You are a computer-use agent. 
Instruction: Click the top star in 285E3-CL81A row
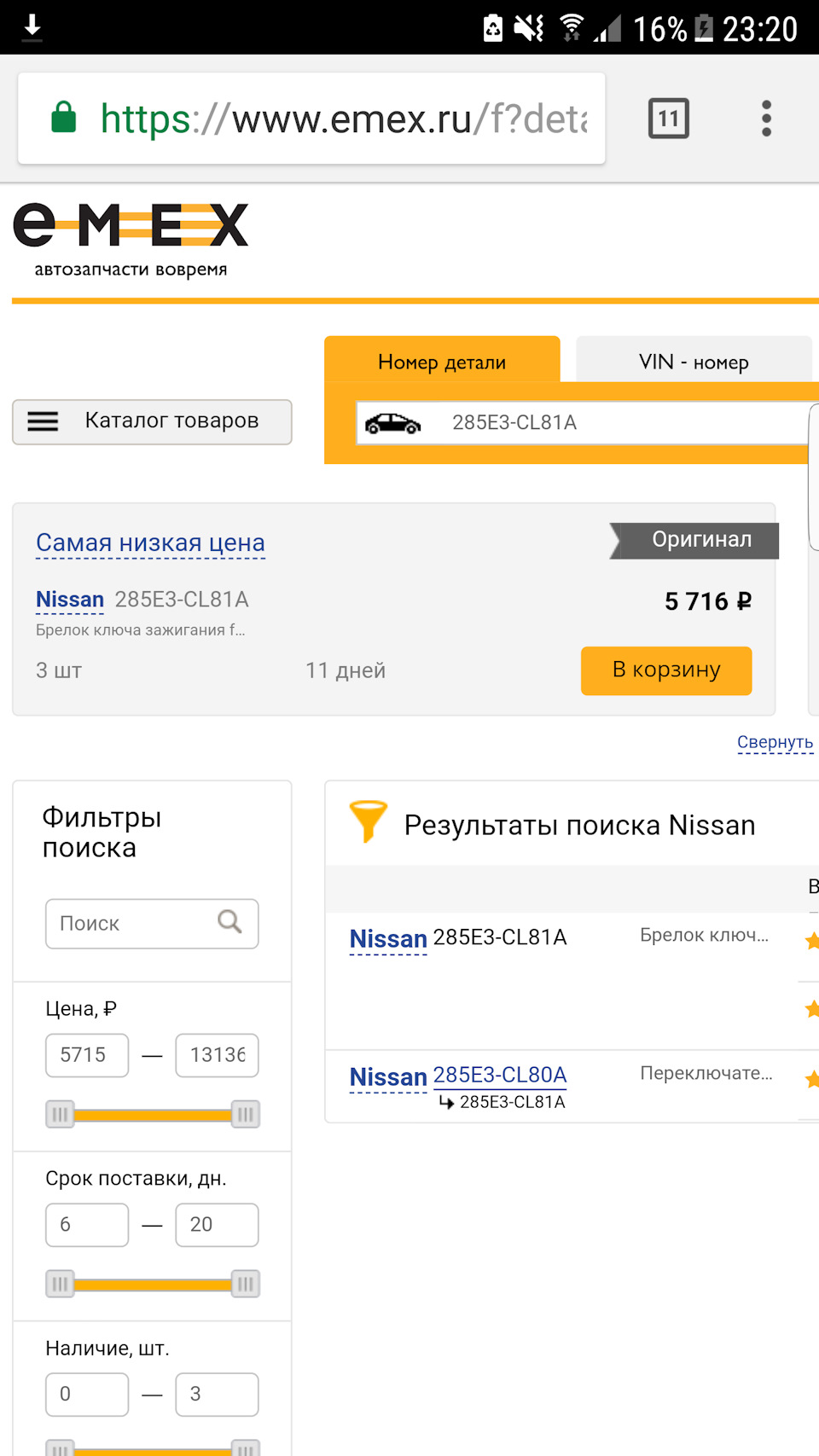click(811, 941)
